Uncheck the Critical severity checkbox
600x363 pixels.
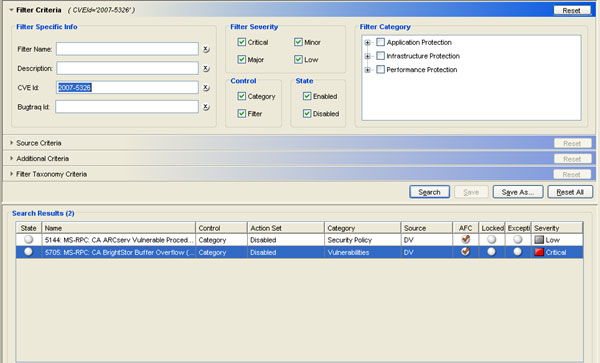[x=241, y=42]
